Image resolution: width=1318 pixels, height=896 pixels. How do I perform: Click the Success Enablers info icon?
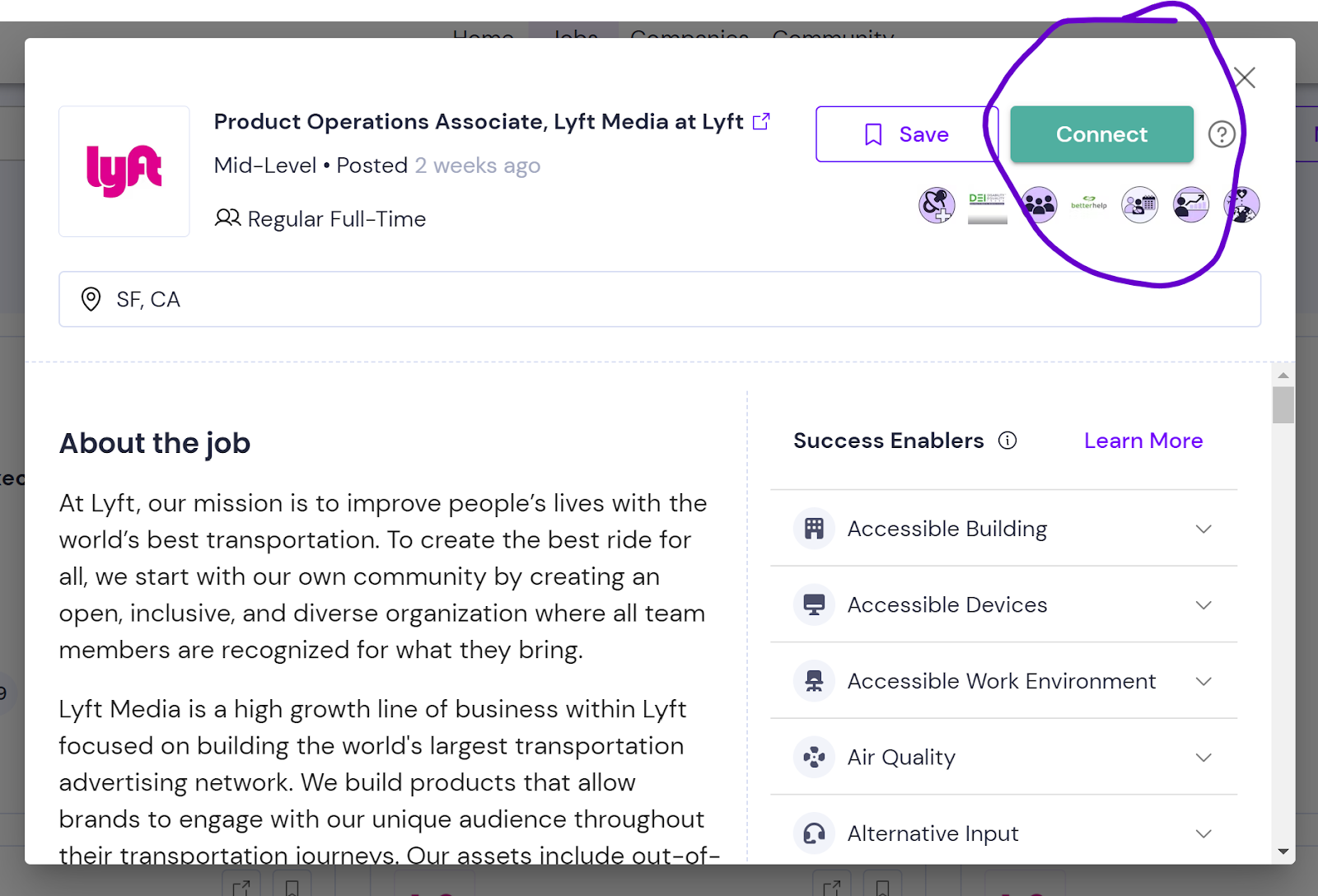[x=1007, y=441]
